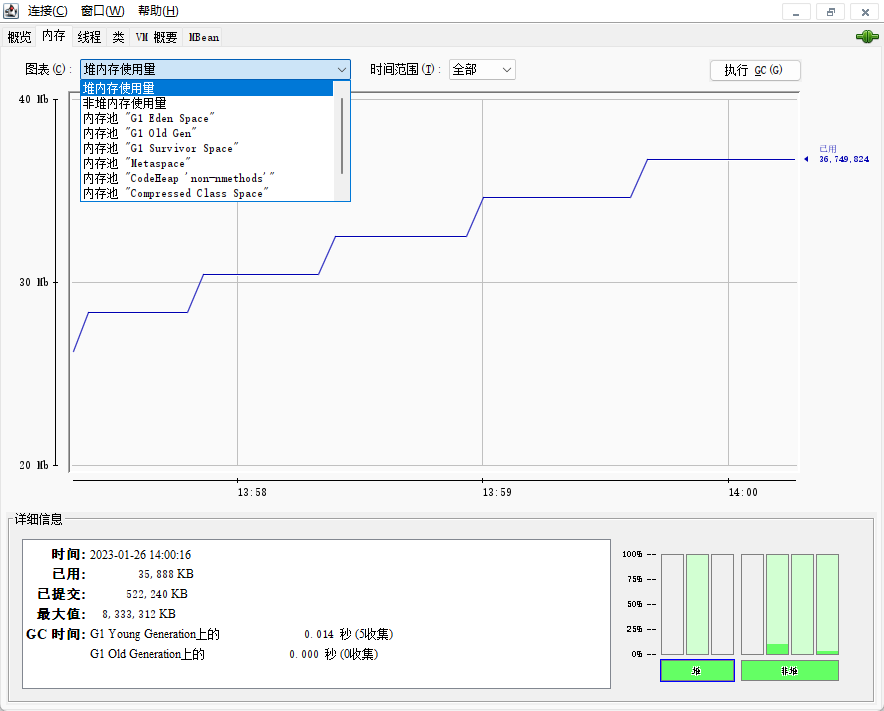Minimize the inner window
Viewport: 884px width, 711px height.
[796, 12]
